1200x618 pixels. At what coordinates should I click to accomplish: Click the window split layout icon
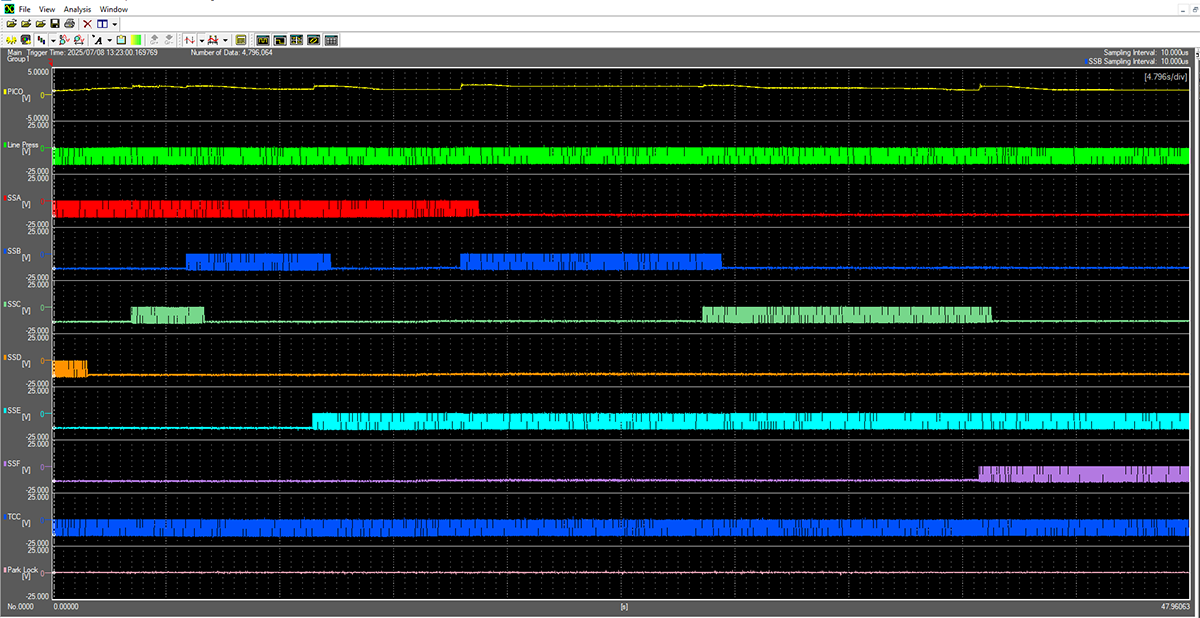coord(102,23)
